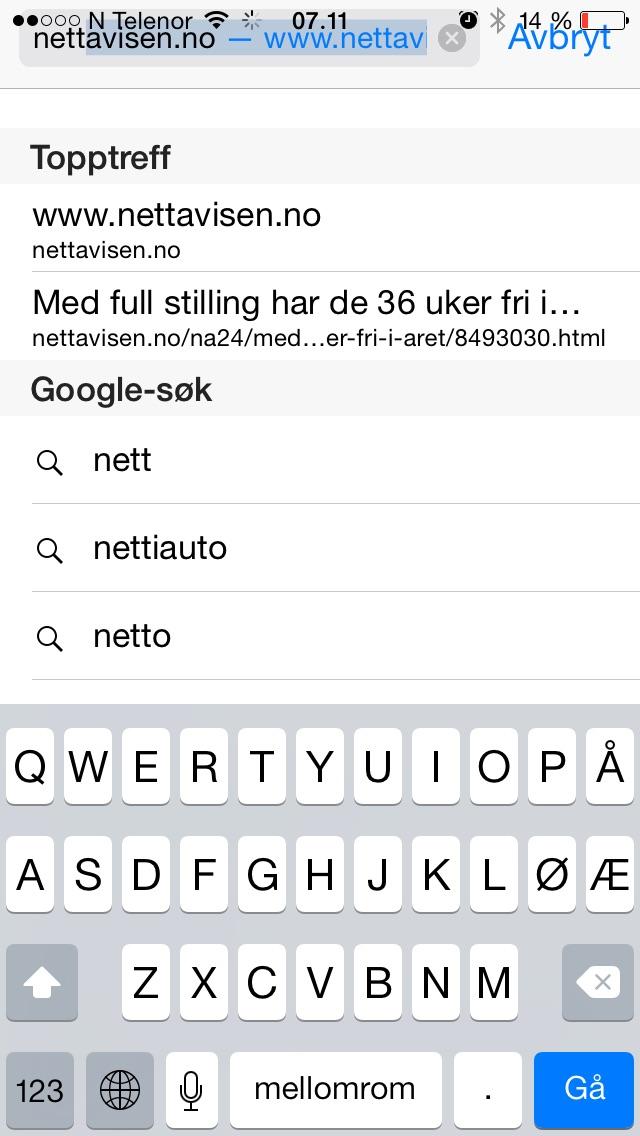
Task: Tap the battery icon in status bar
Action: (x=603, y=20)
